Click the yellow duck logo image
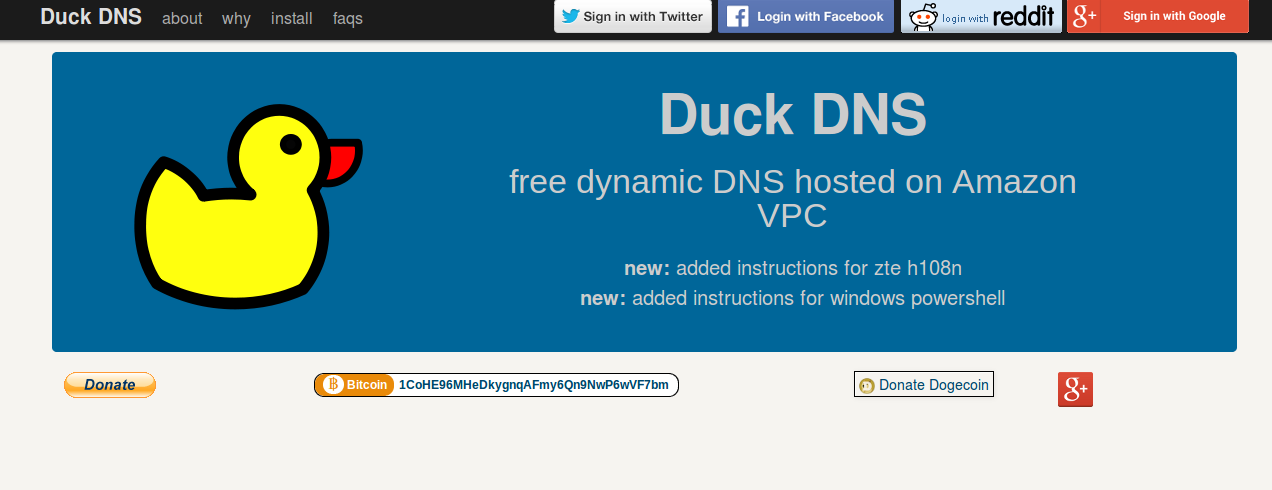This screenshot has height=490, width=1272. tap(247, 206)
